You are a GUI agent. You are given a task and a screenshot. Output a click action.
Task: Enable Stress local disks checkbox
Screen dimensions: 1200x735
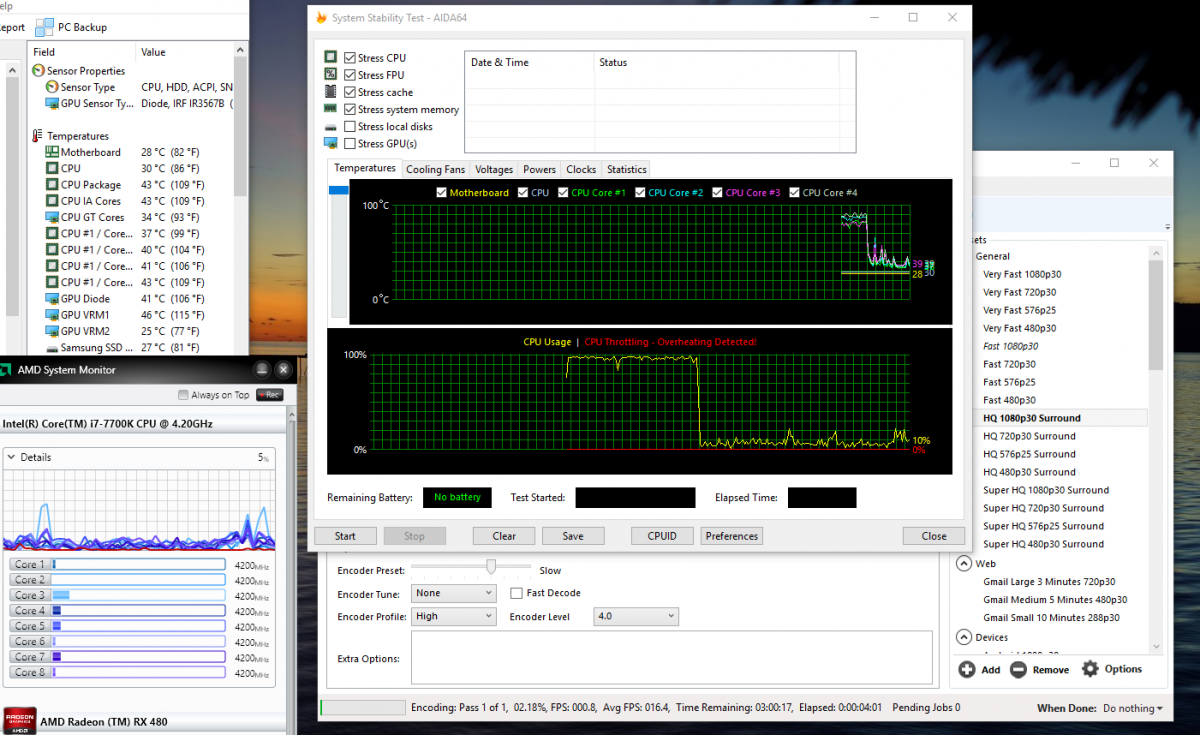350,127
